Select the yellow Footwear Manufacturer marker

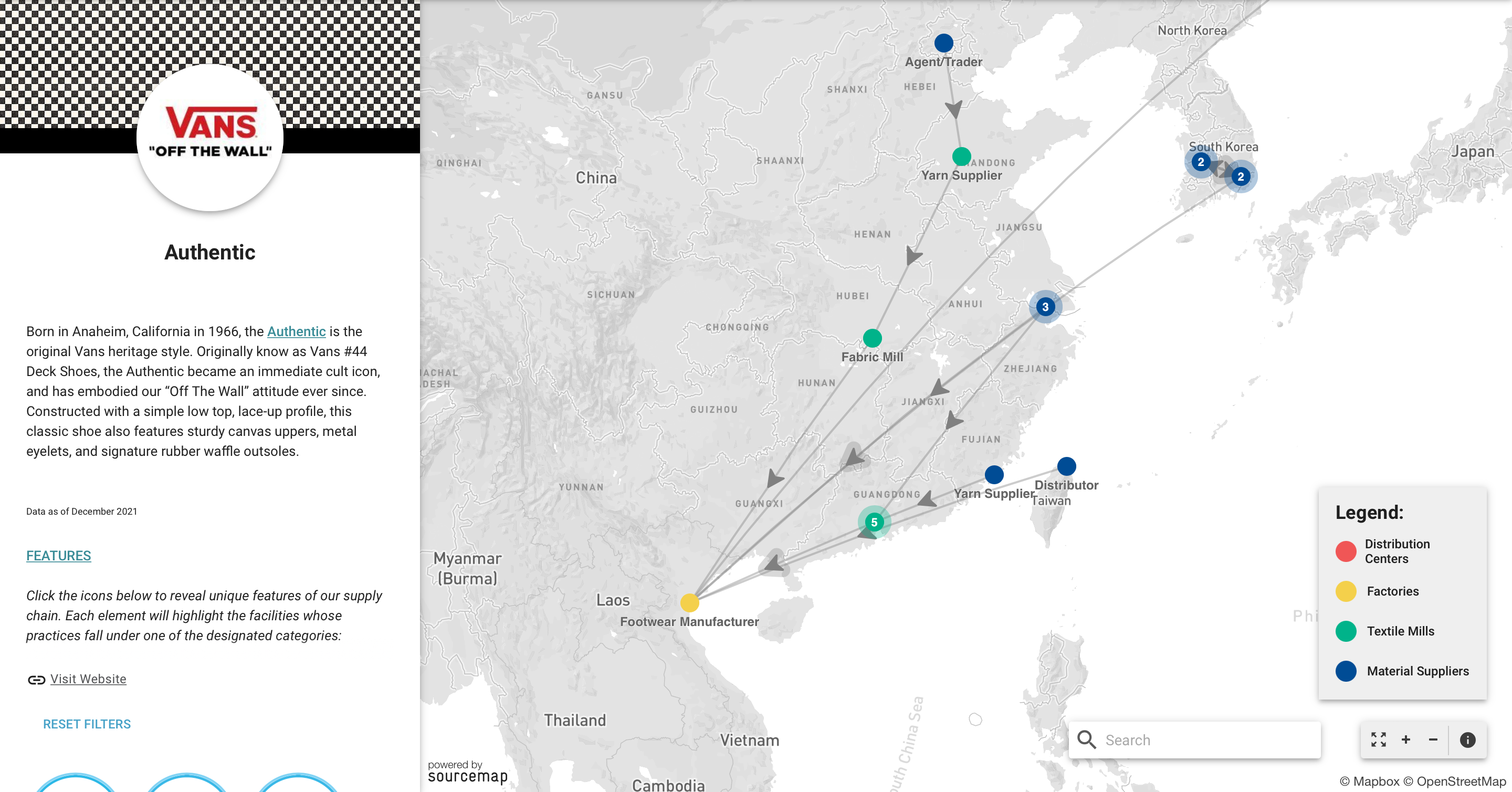tap(690, 602)
